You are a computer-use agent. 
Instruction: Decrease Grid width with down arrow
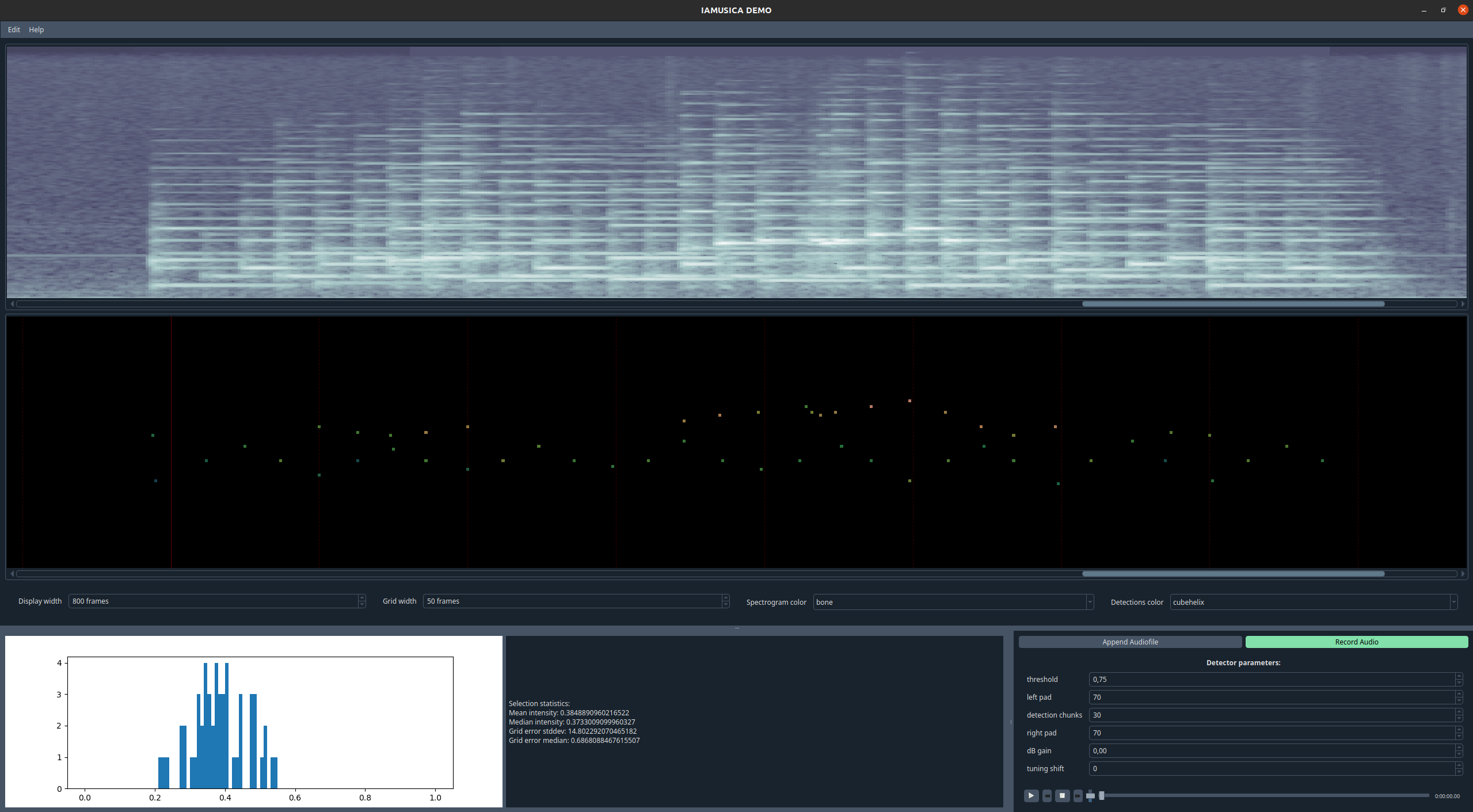[x=725, y=604]
